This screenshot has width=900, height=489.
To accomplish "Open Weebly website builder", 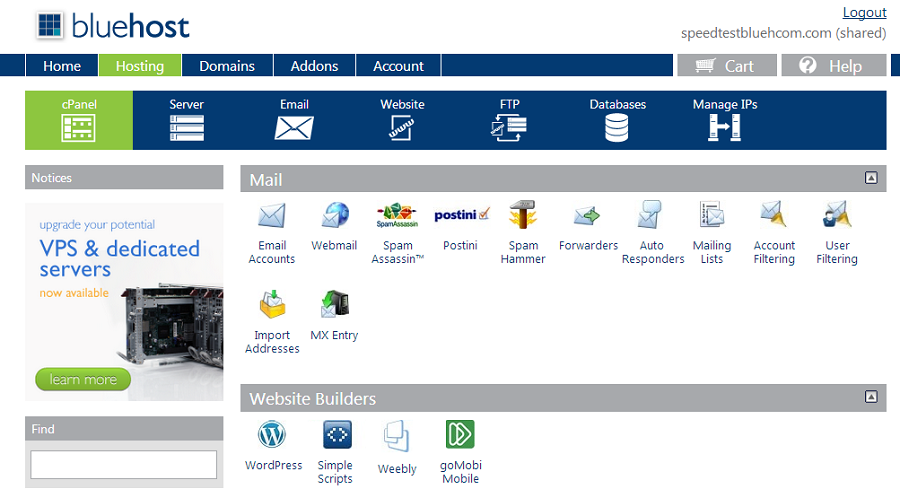I will 397,447.
